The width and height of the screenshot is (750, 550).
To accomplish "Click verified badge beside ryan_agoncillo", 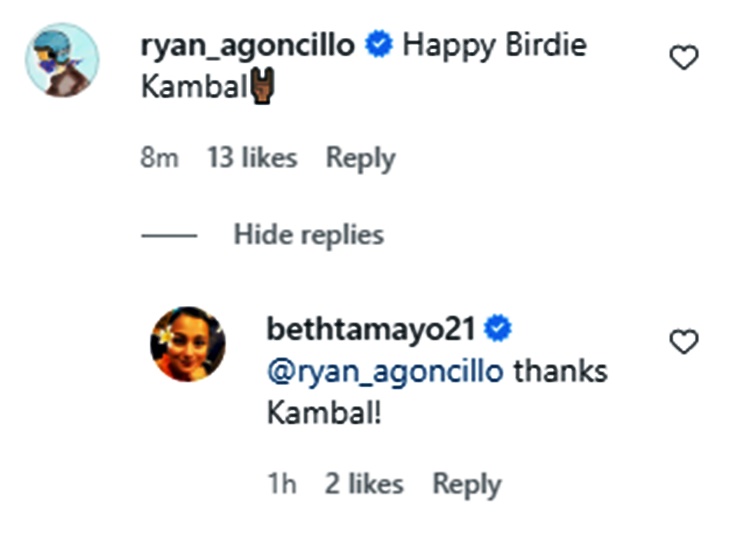I will point(379,46).
